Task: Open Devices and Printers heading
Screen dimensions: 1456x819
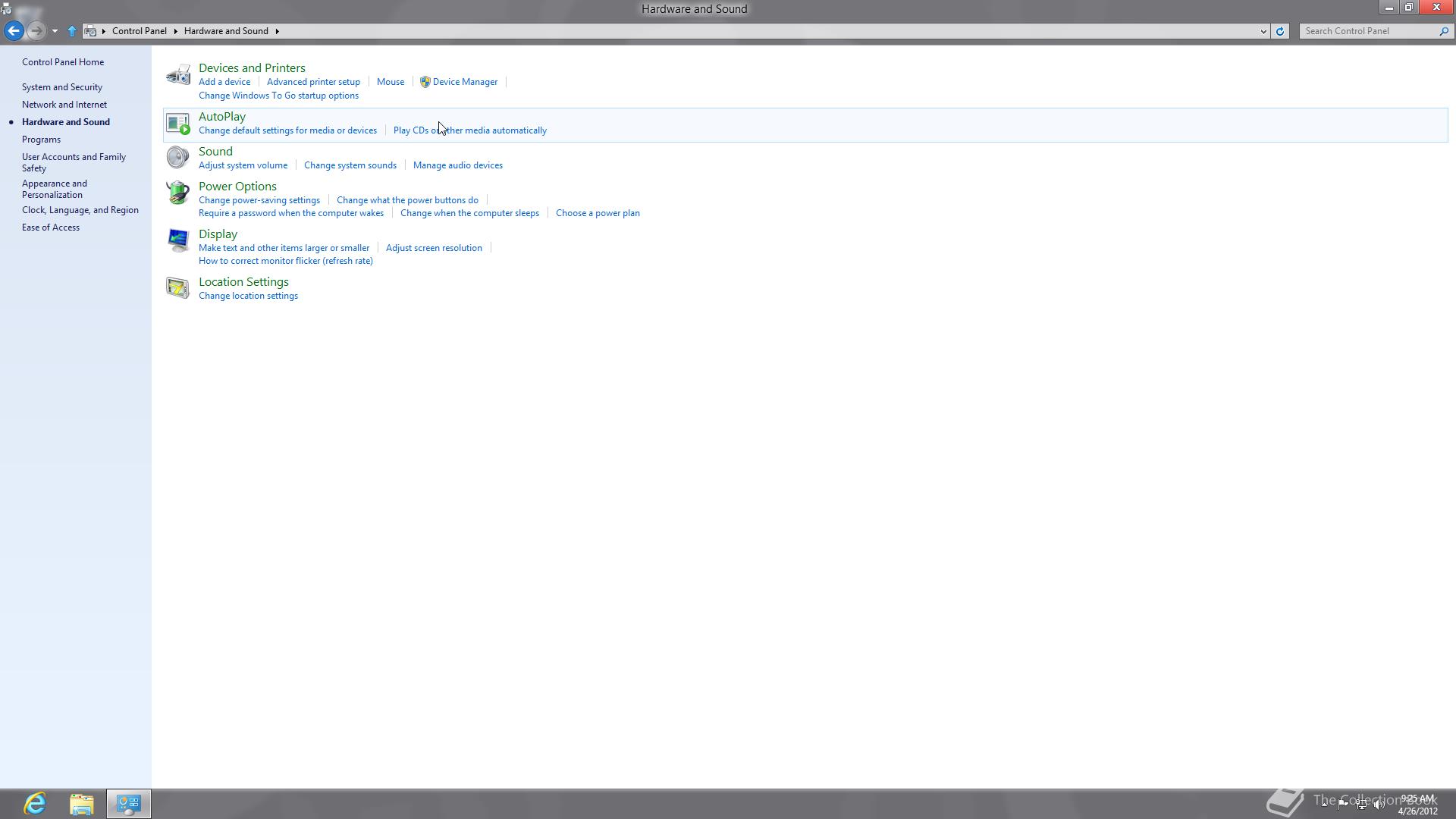Action: [x=252, y=68]
